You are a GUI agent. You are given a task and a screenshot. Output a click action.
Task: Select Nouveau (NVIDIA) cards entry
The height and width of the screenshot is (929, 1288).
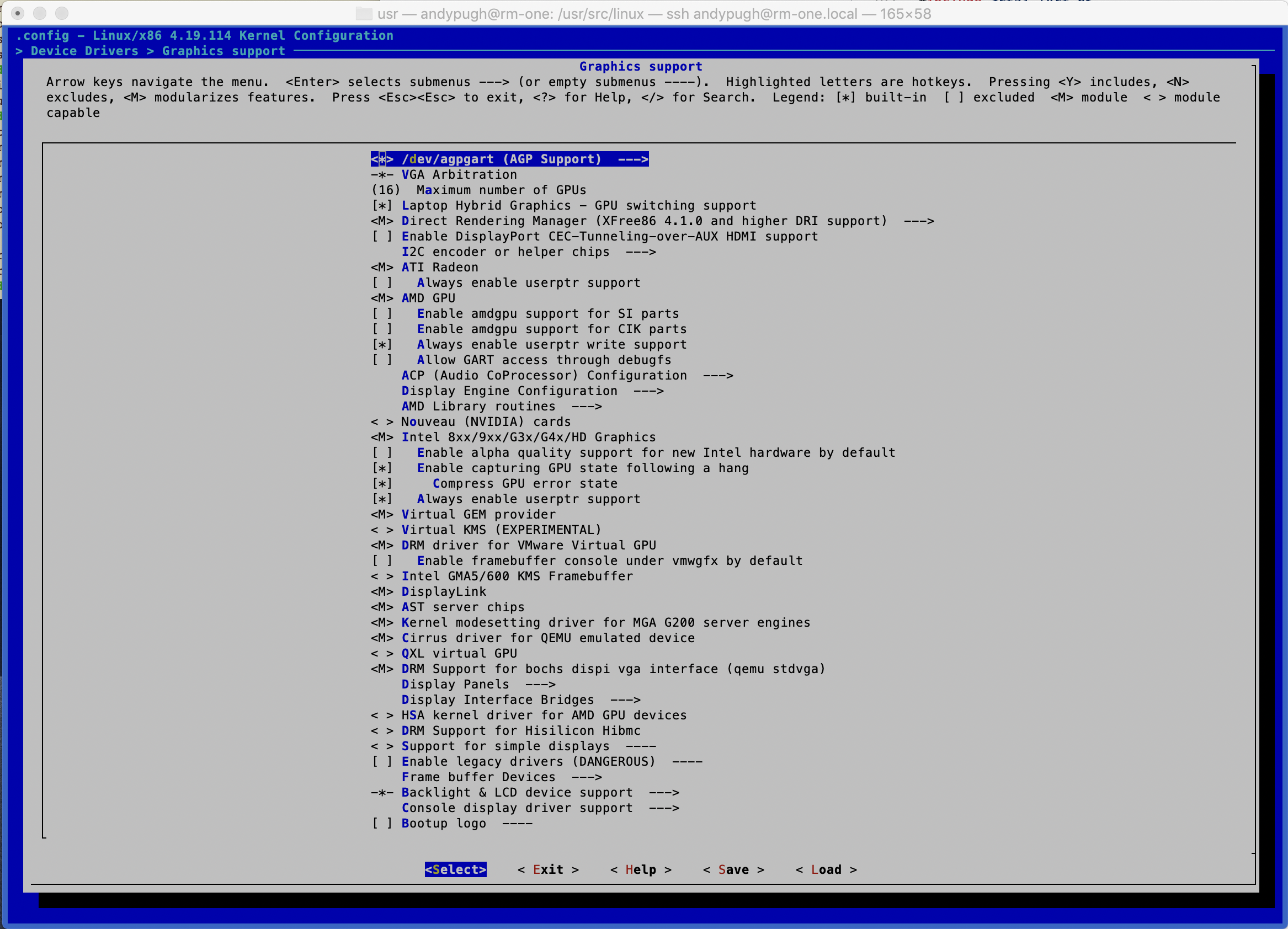471,422
